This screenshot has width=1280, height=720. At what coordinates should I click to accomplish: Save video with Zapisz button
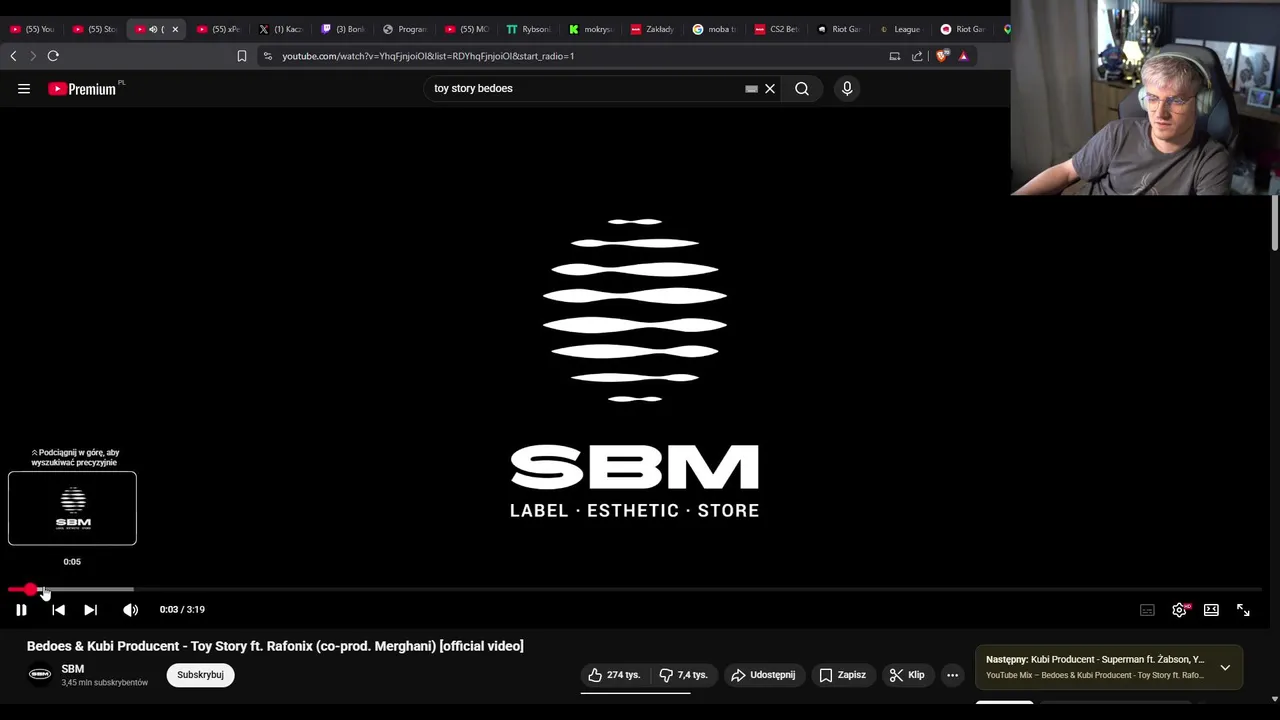842,675
